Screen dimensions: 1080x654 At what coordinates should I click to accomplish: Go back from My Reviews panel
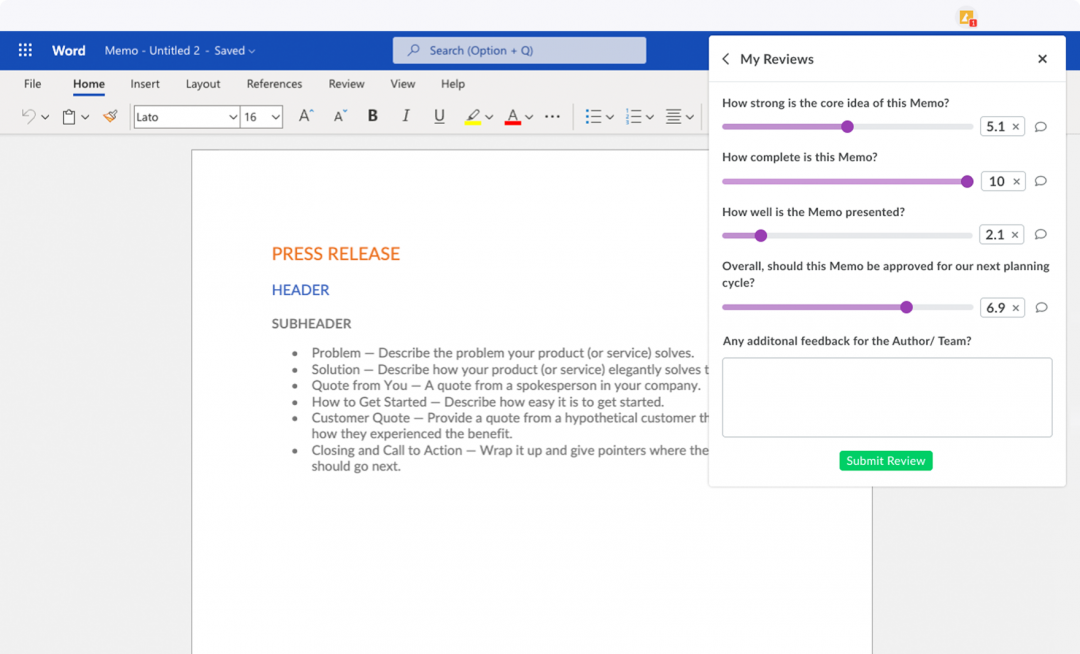tap(725, 59)
